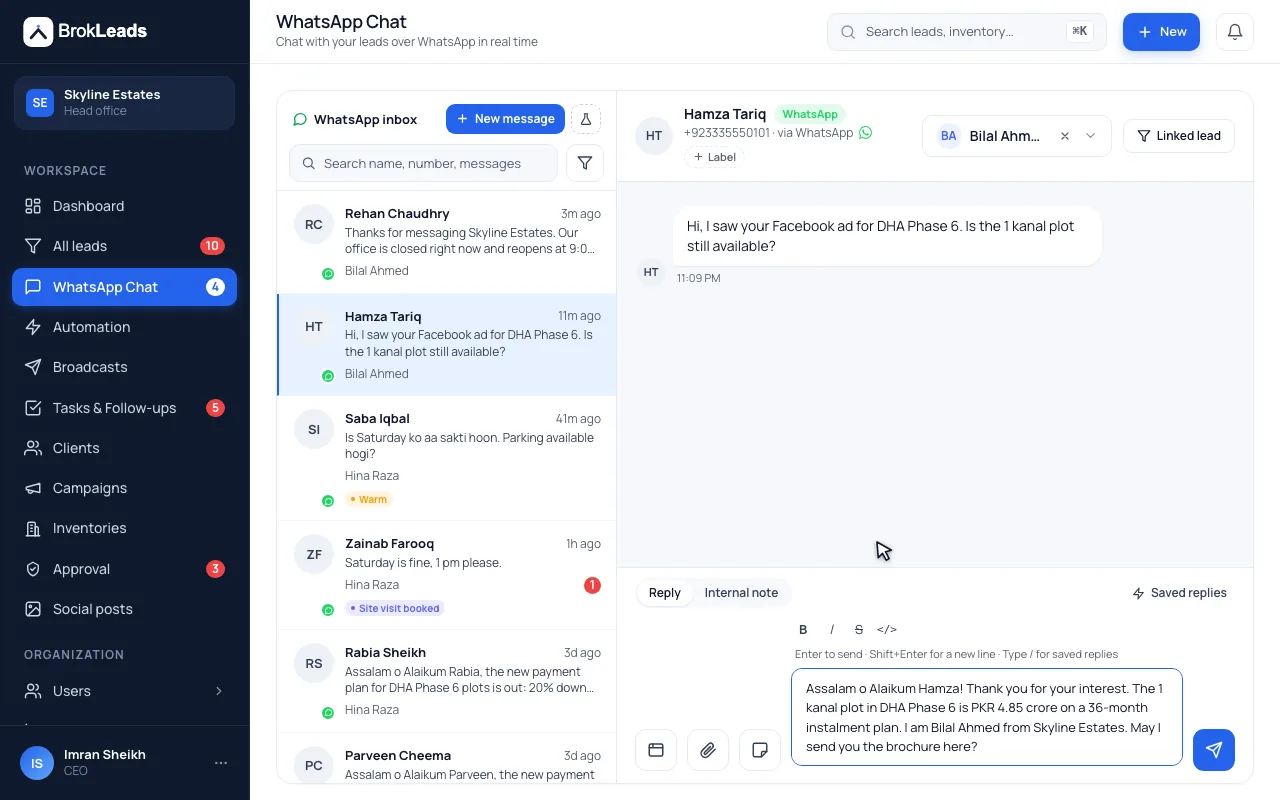
Task: Open Zainab Farooq's conversation
Action: (x=447, y=575)
